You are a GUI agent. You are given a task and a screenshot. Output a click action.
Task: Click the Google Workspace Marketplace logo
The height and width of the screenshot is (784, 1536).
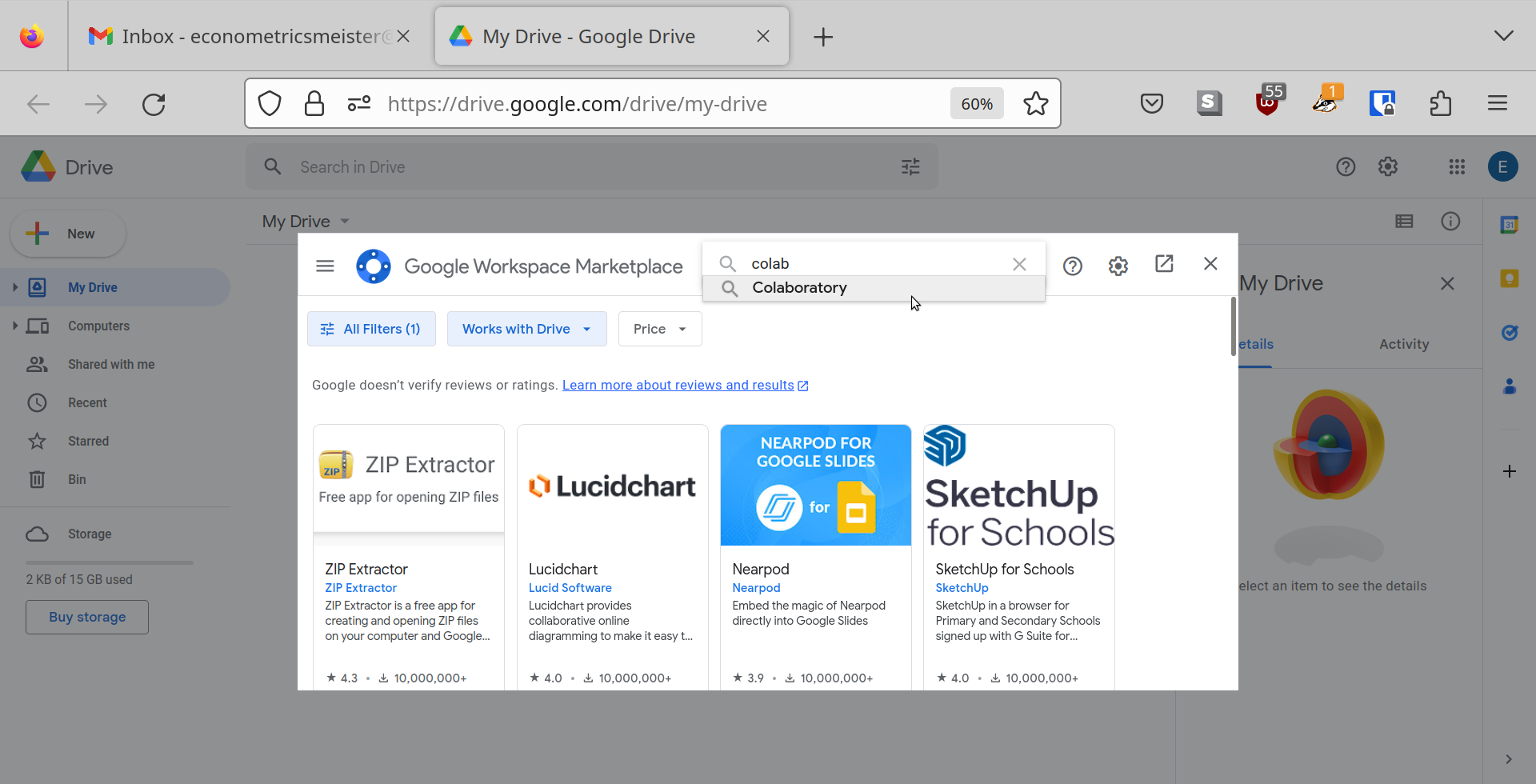374,266
